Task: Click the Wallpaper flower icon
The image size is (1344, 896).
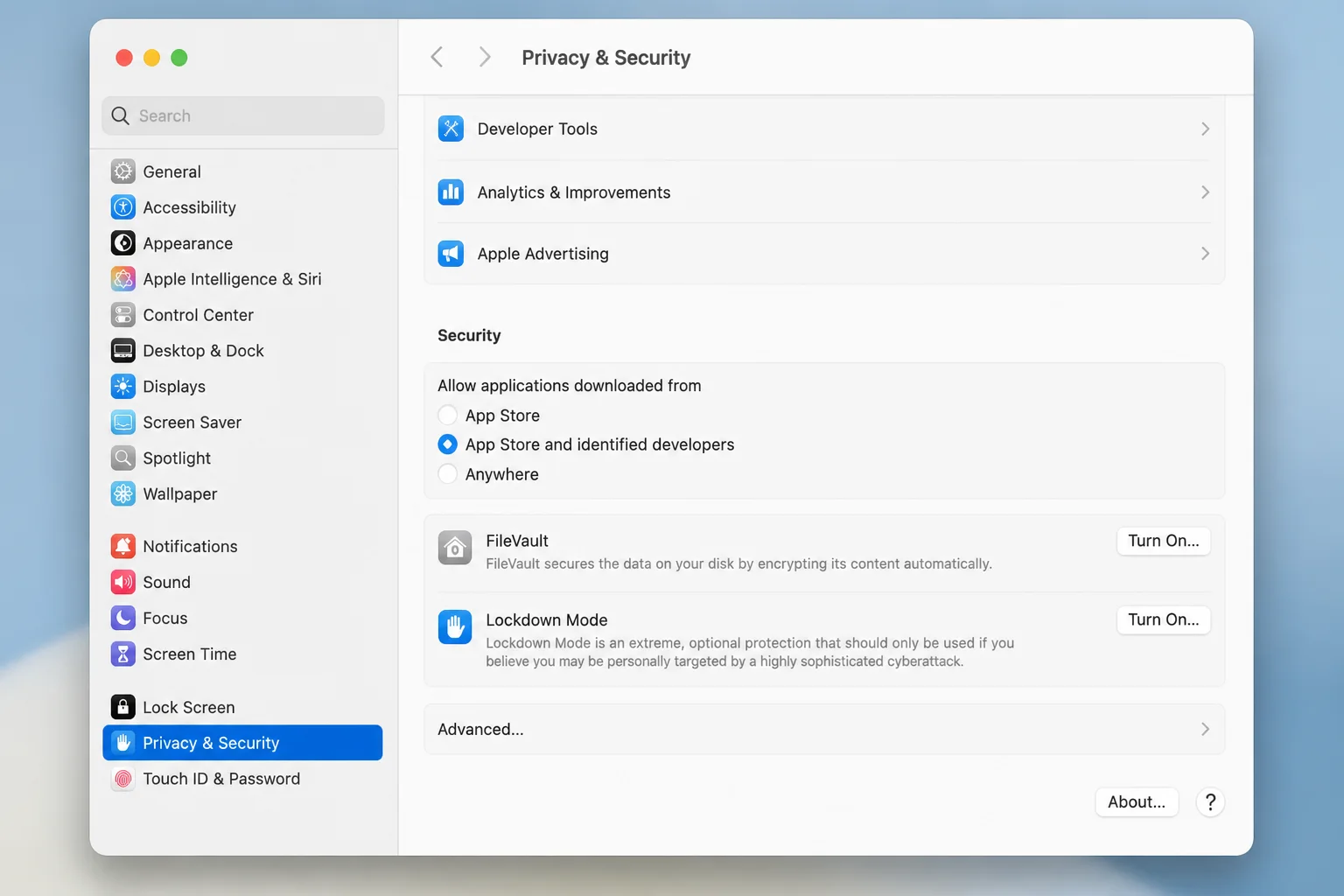Action: [123, 494]
